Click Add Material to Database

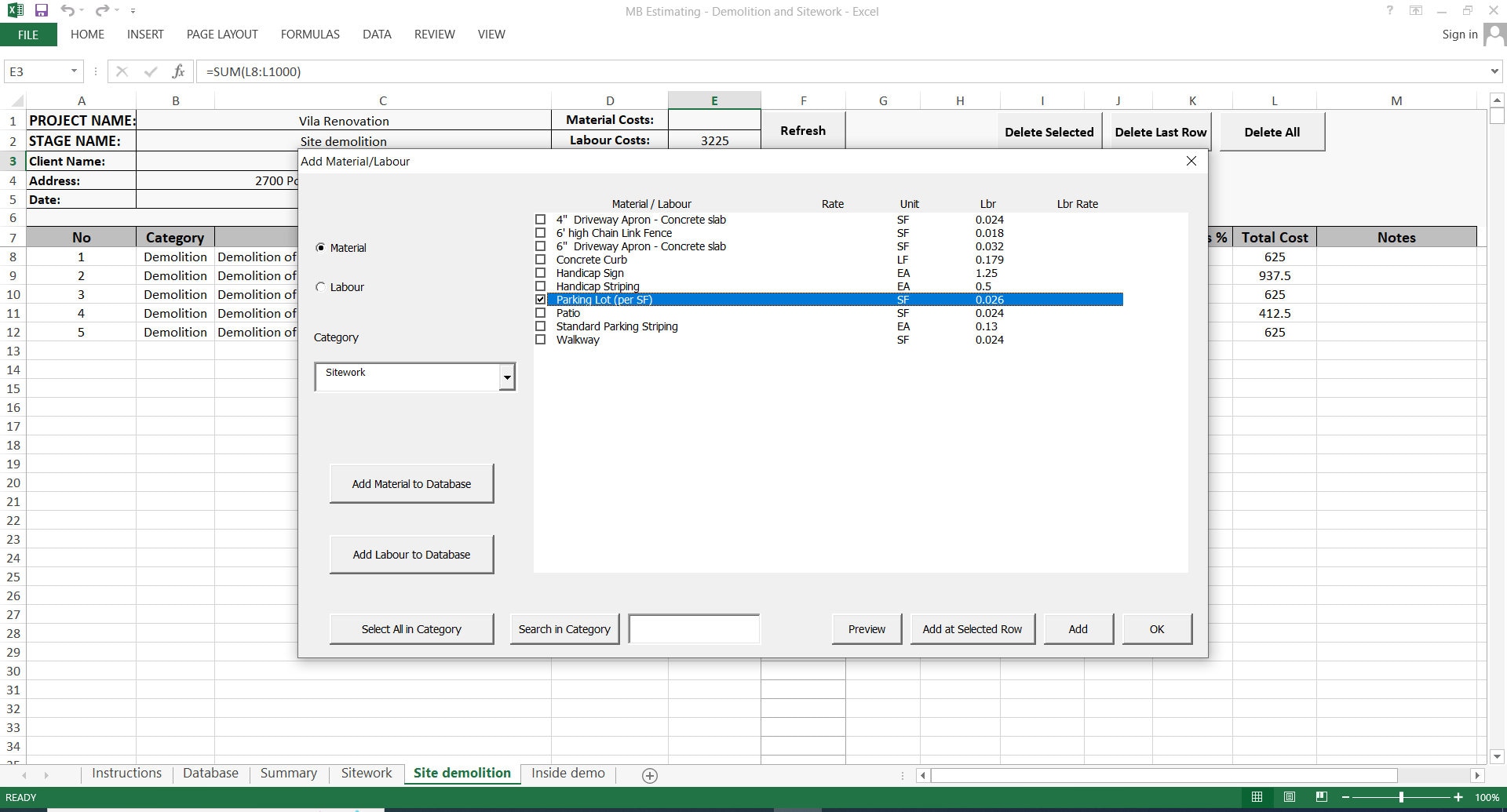(x=411, y=483)
